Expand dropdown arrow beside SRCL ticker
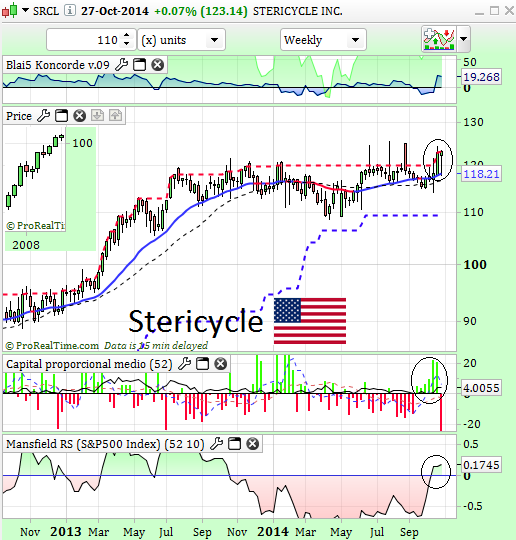 [x=25, y=10]
